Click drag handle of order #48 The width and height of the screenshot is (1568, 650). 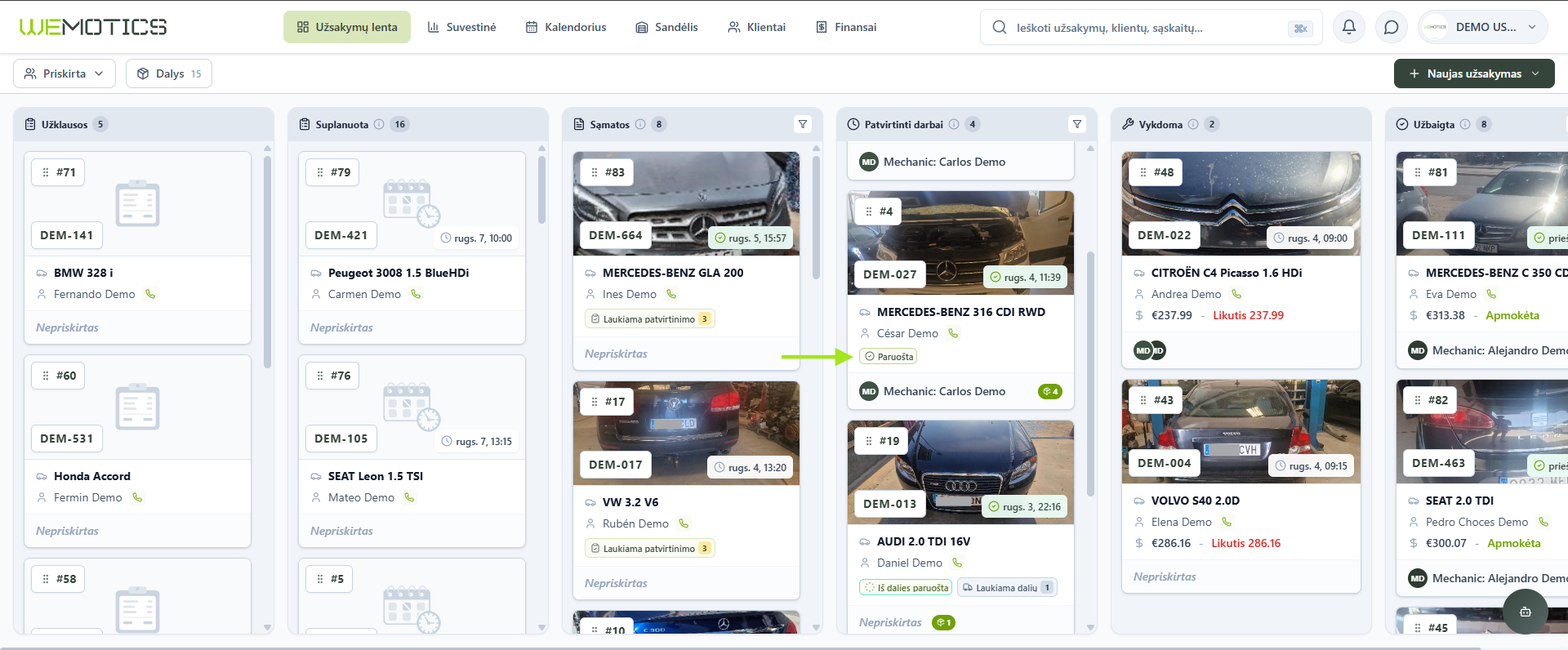tap(1143, 172)
